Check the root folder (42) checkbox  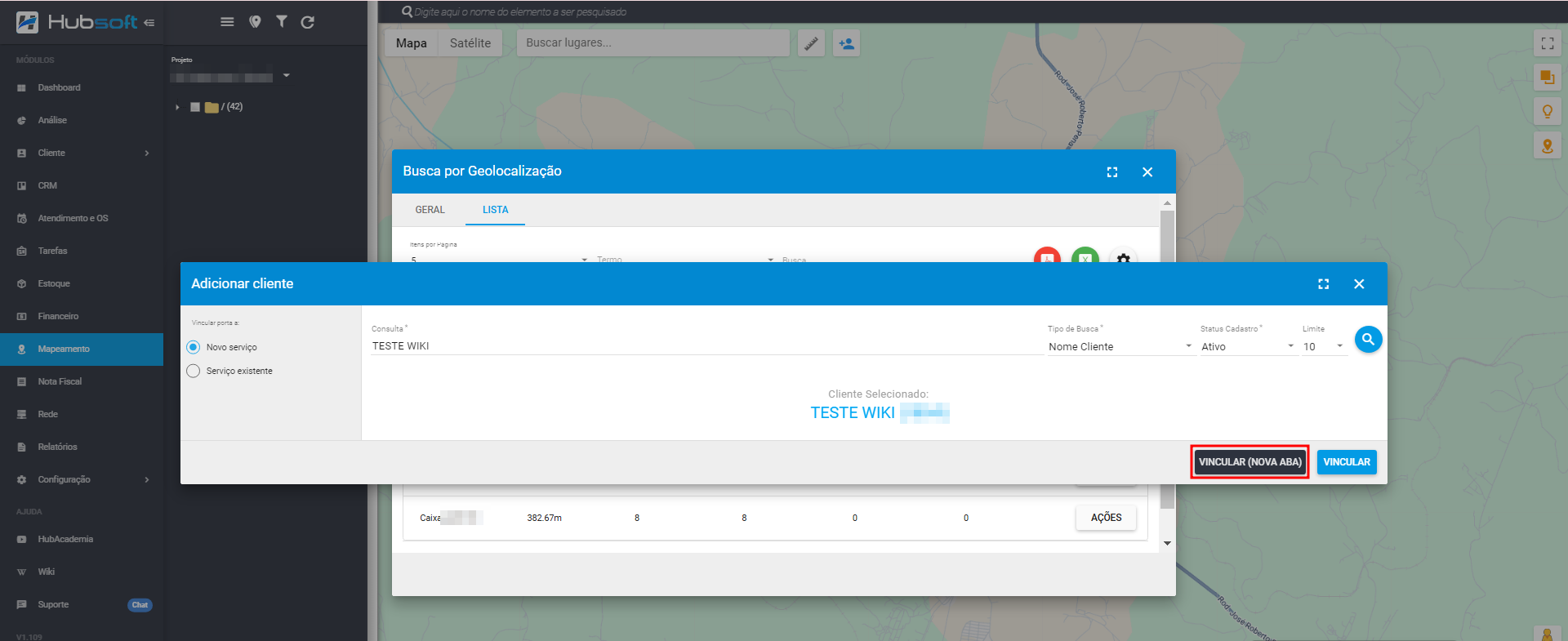click(x=195, y=107)
